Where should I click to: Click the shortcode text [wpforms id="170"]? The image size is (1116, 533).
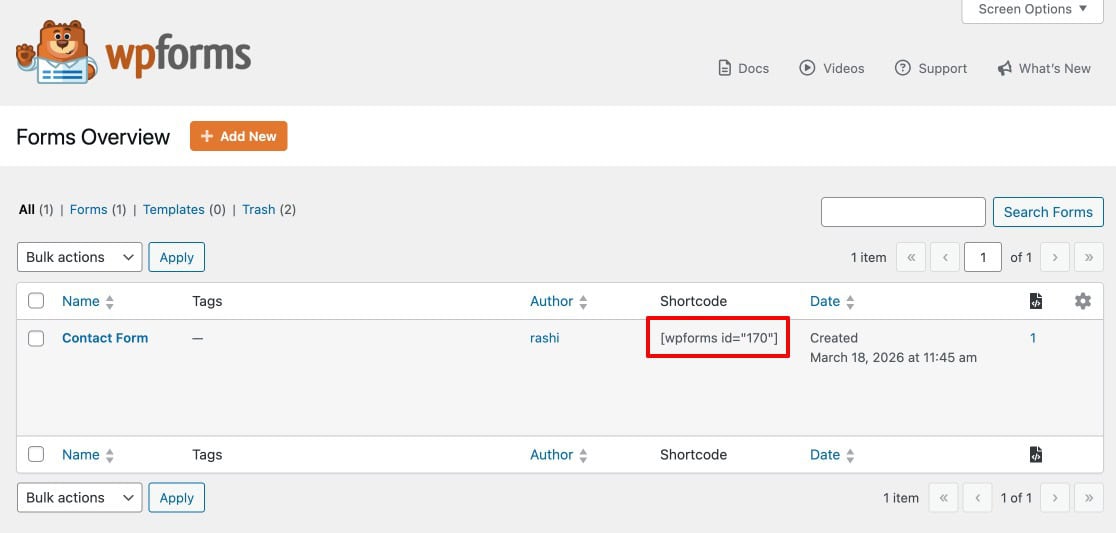pyautogui.click(x=717, y=338)
